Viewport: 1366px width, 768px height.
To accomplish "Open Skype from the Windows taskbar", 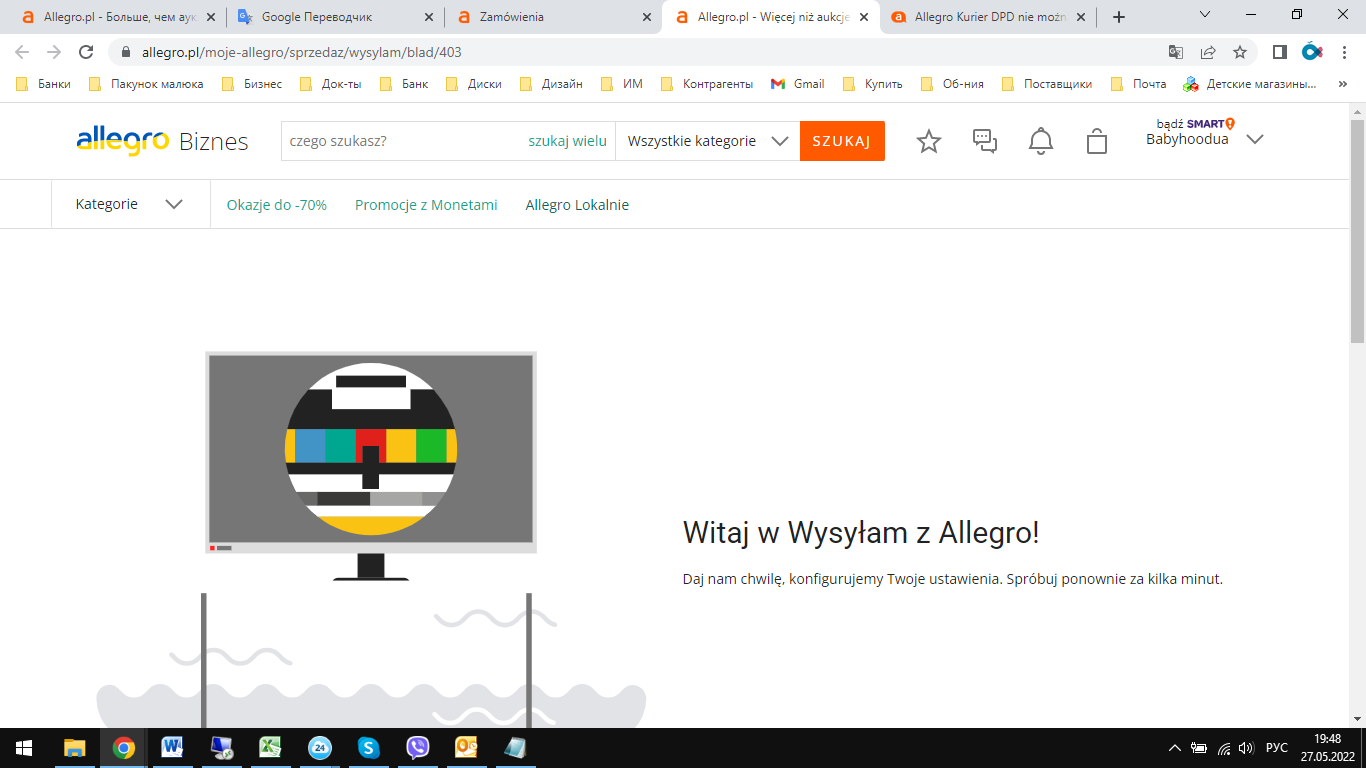I will click(x=369, y=747).
